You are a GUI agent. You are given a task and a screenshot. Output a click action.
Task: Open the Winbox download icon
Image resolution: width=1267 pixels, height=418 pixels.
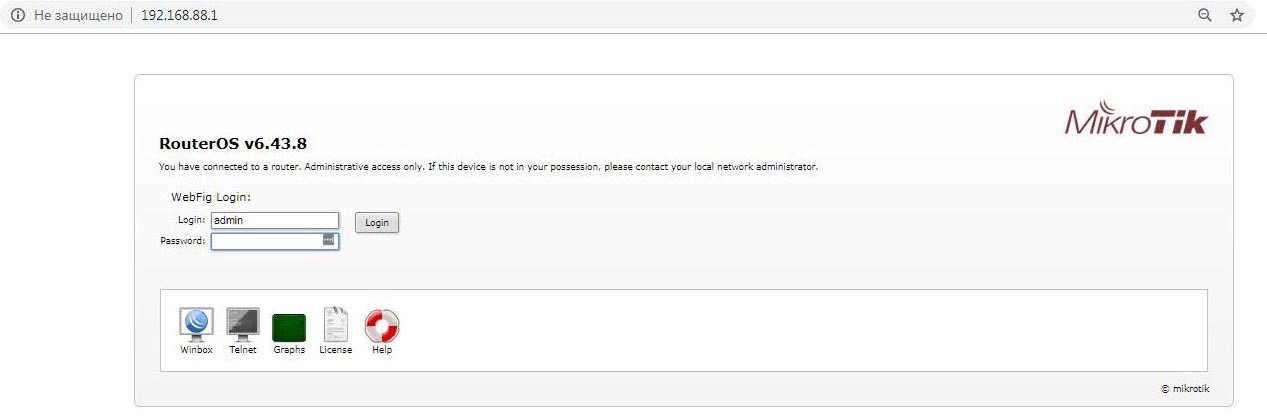click(196, 324)
